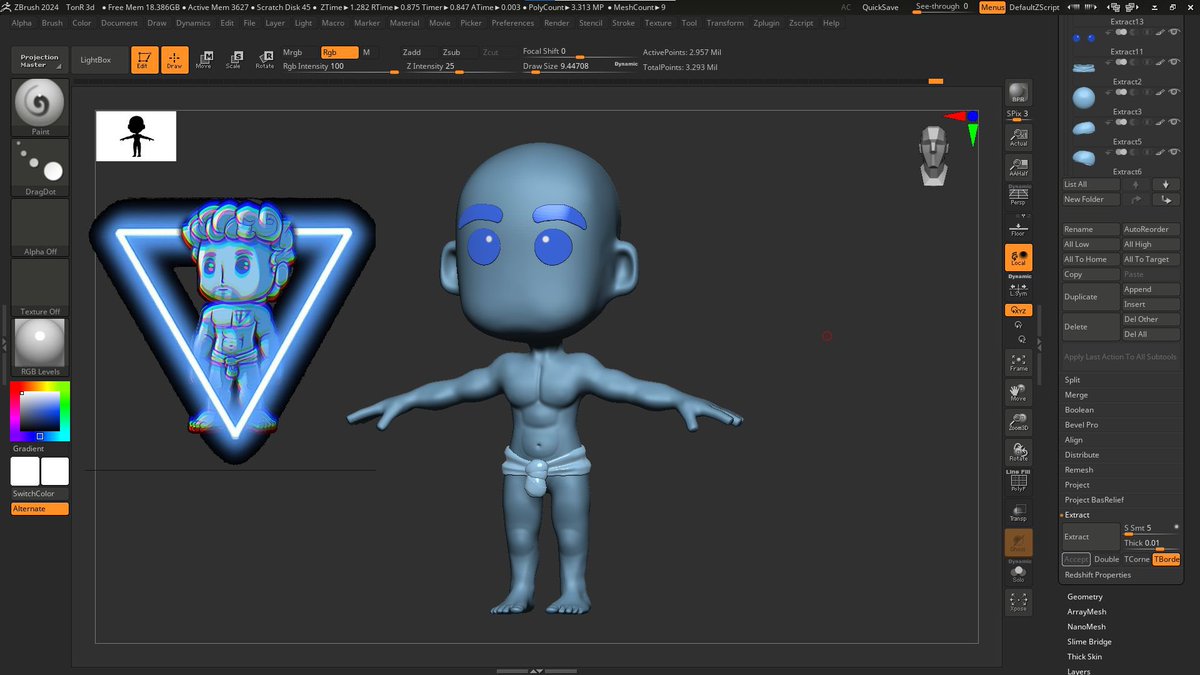Toggle the Ghost transparency icon
Screen dimensions: 1200x675
tap(1018, 543)
